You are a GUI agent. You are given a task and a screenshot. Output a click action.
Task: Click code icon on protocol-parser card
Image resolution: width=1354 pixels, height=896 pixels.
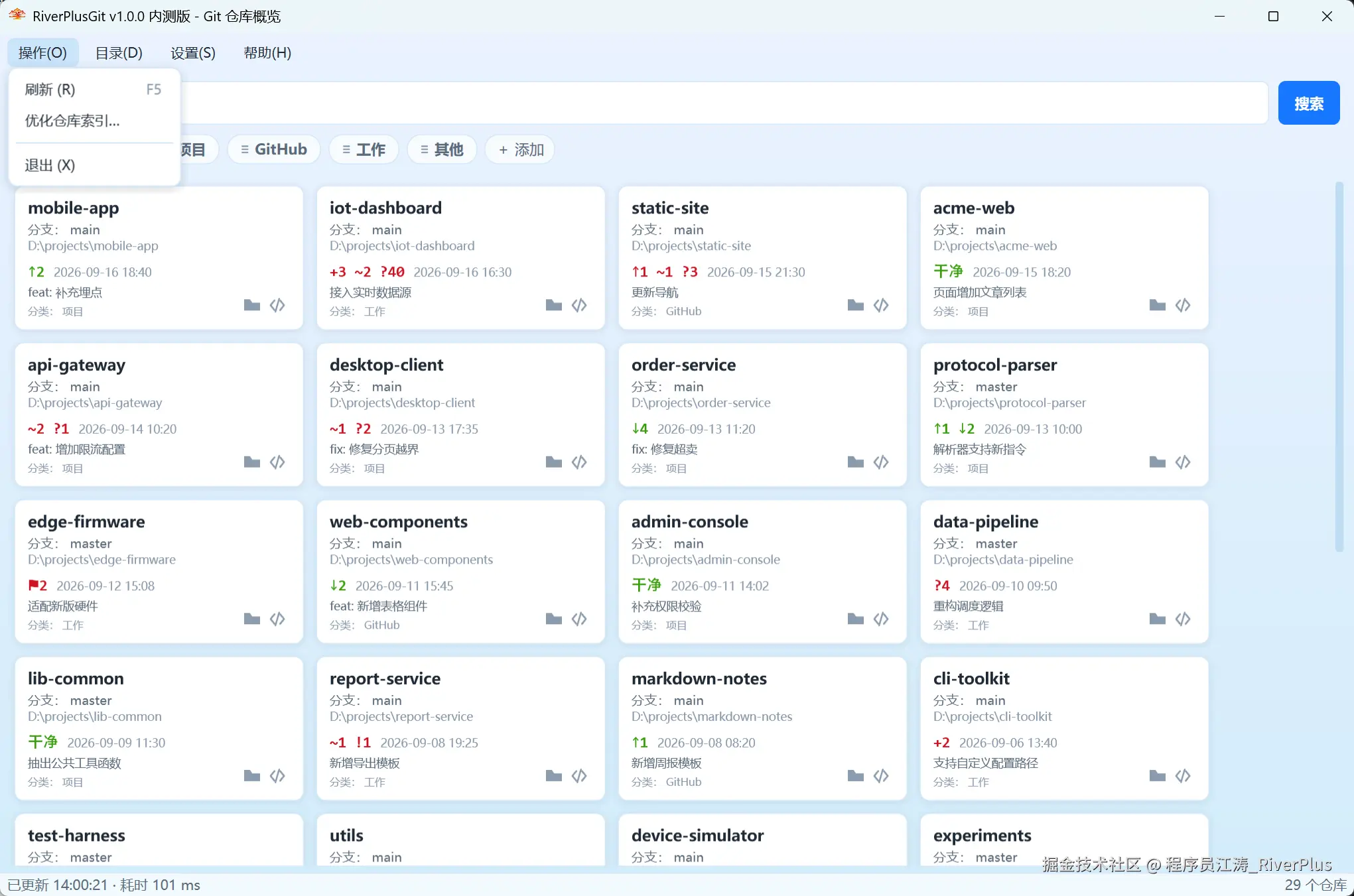(x=1183, y=462)
